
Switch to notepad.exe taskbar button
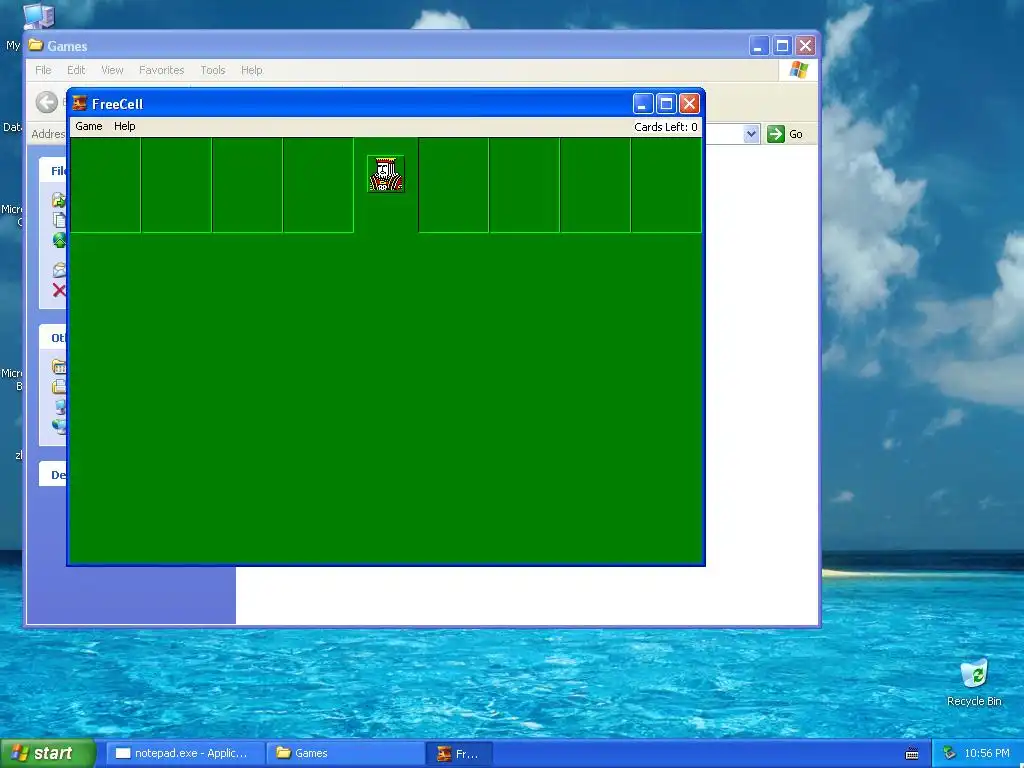click(x=185, y=754)
